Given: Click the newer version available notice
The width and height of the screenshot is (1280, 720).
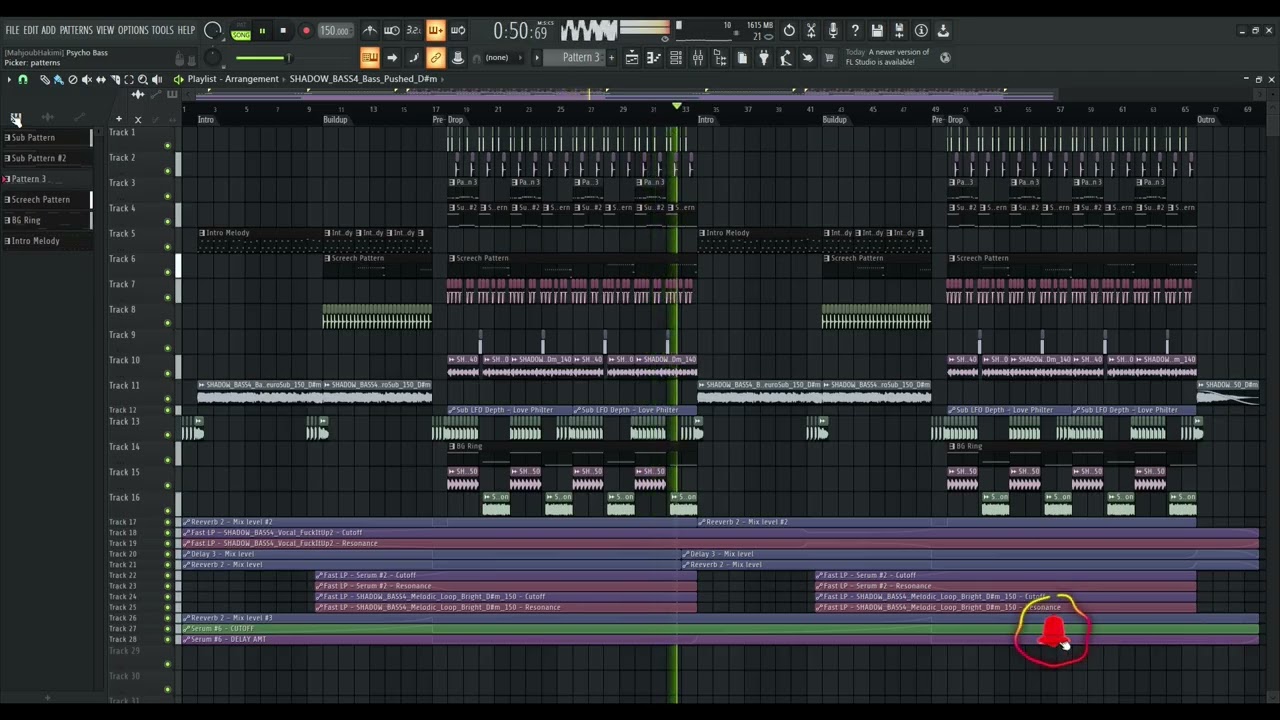Looking at the screenshot, I should point(888,57).
